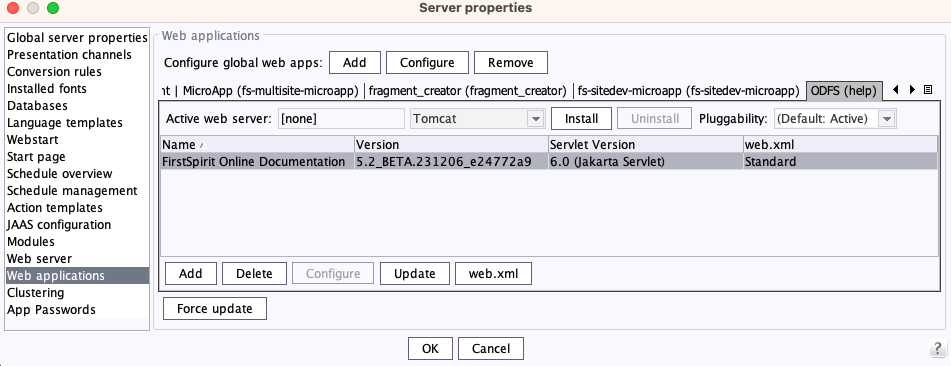
Task: Select Installed fonts in sidebar
Action: tap(77, 89)
